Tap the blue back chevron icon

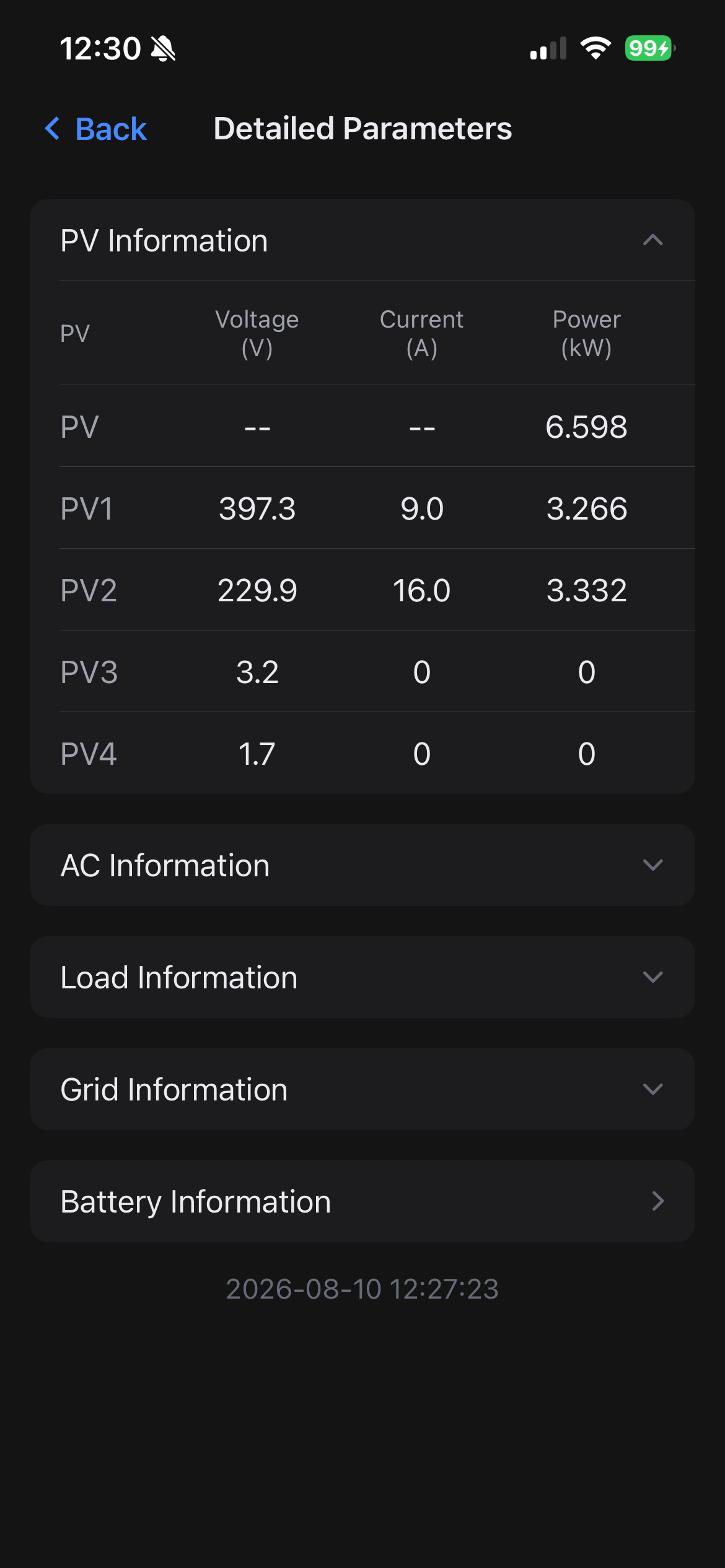click(x=53, y=129)
